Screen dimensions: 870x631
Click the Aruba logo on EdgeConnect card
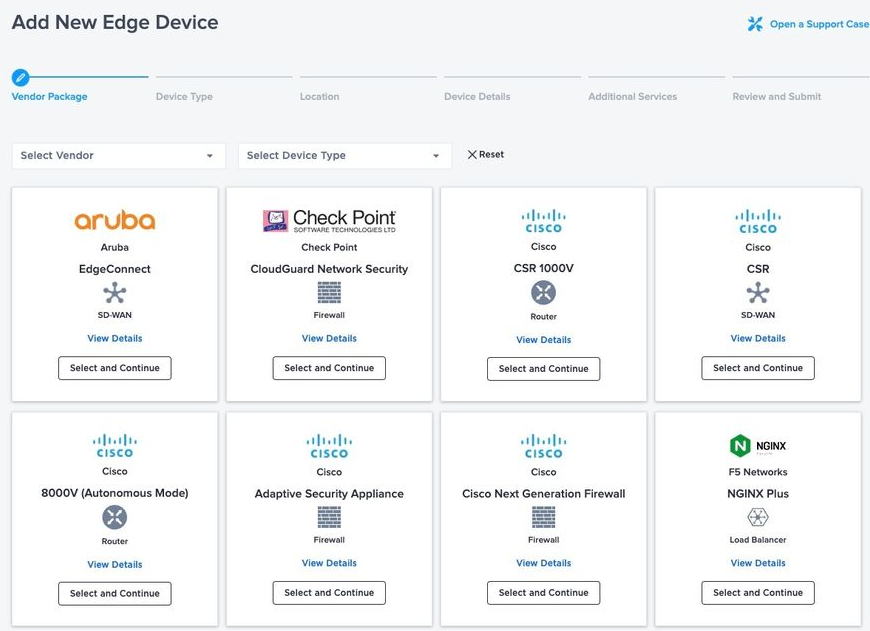pos(115,220)
